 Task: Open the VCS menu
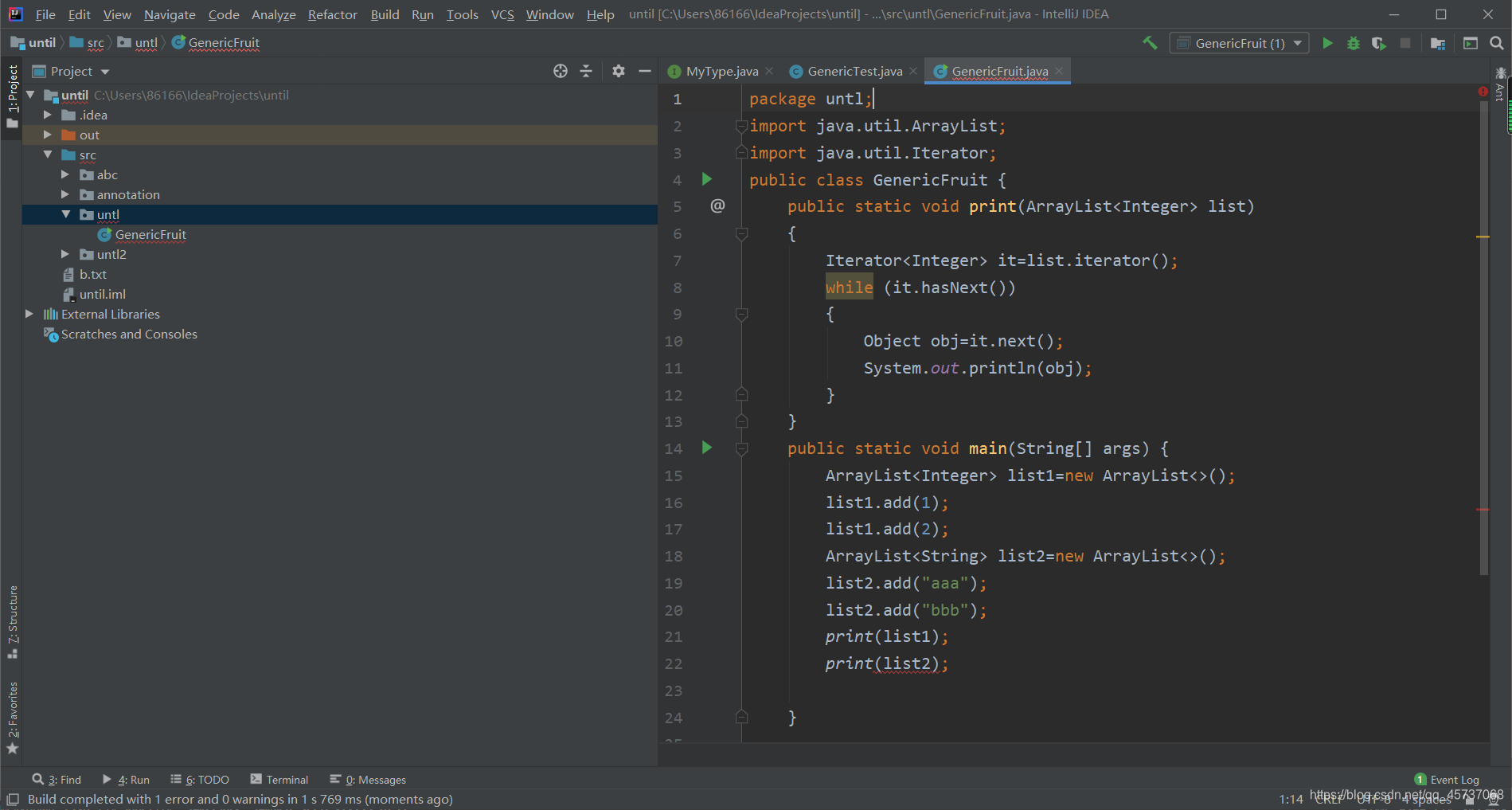[502, 14]
